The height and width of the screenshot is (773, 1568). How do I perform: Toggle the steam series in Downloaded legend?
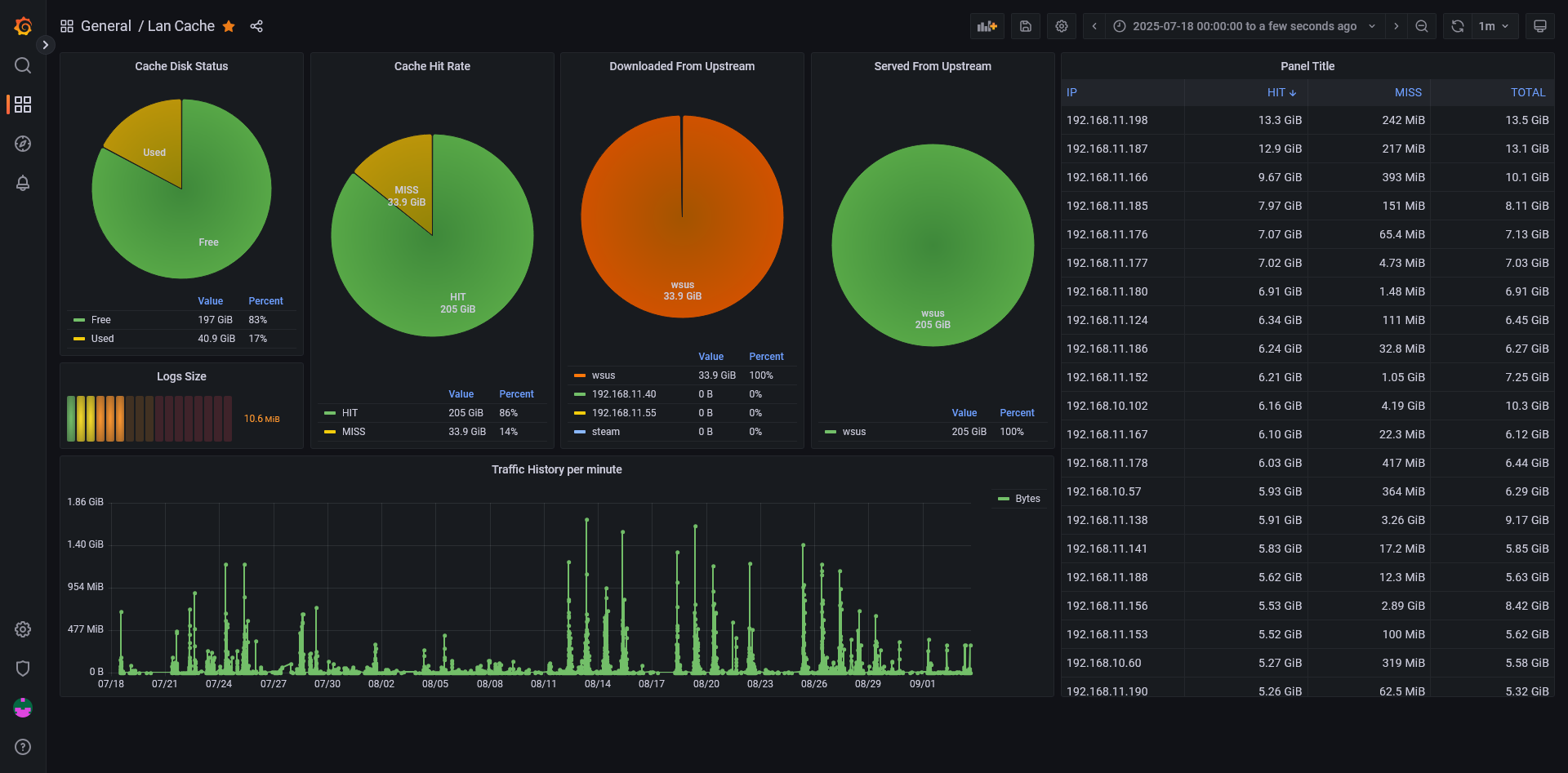click(605, 432)
